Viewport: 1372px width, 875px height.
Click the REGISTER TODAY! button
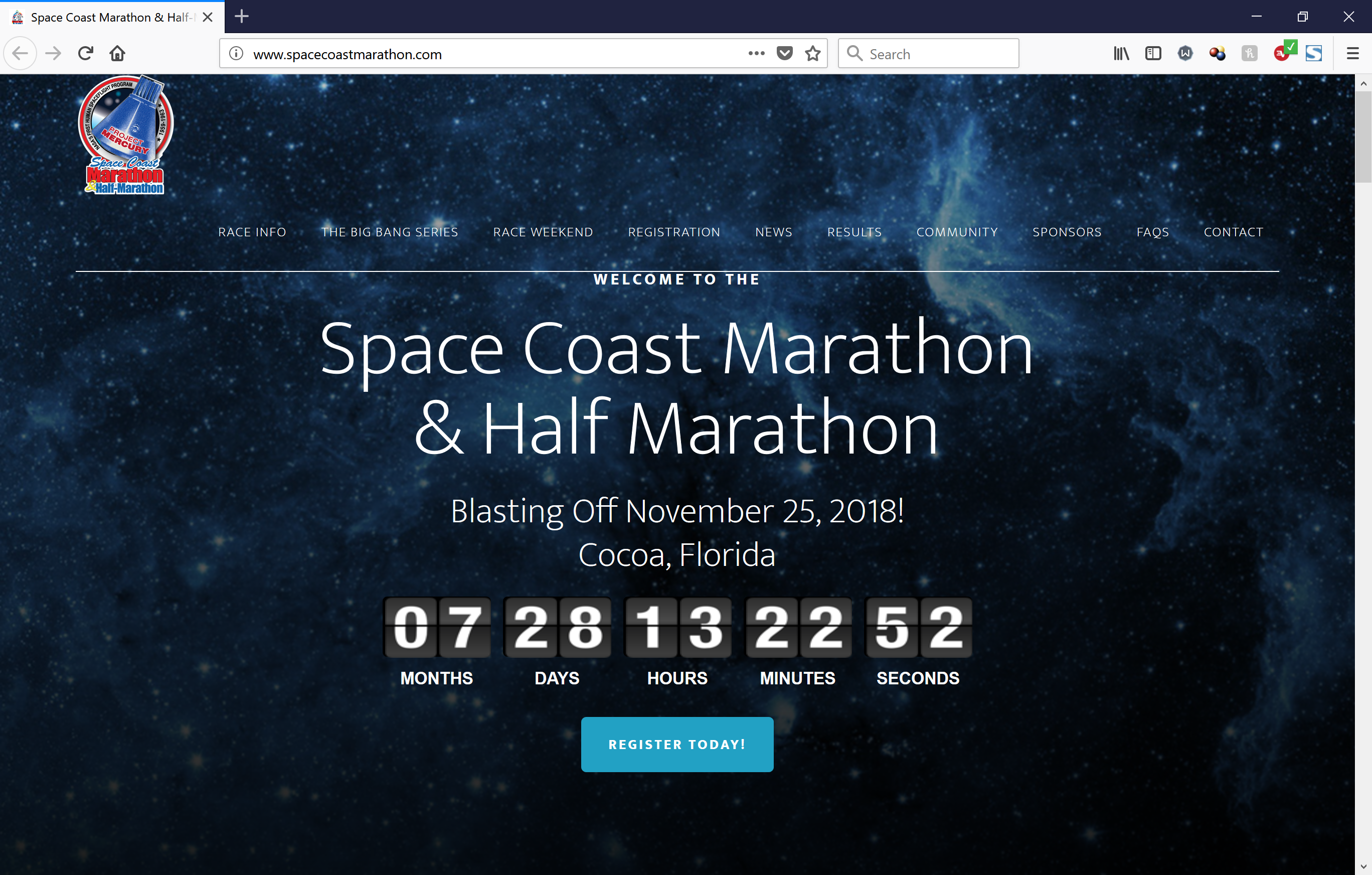677,745
